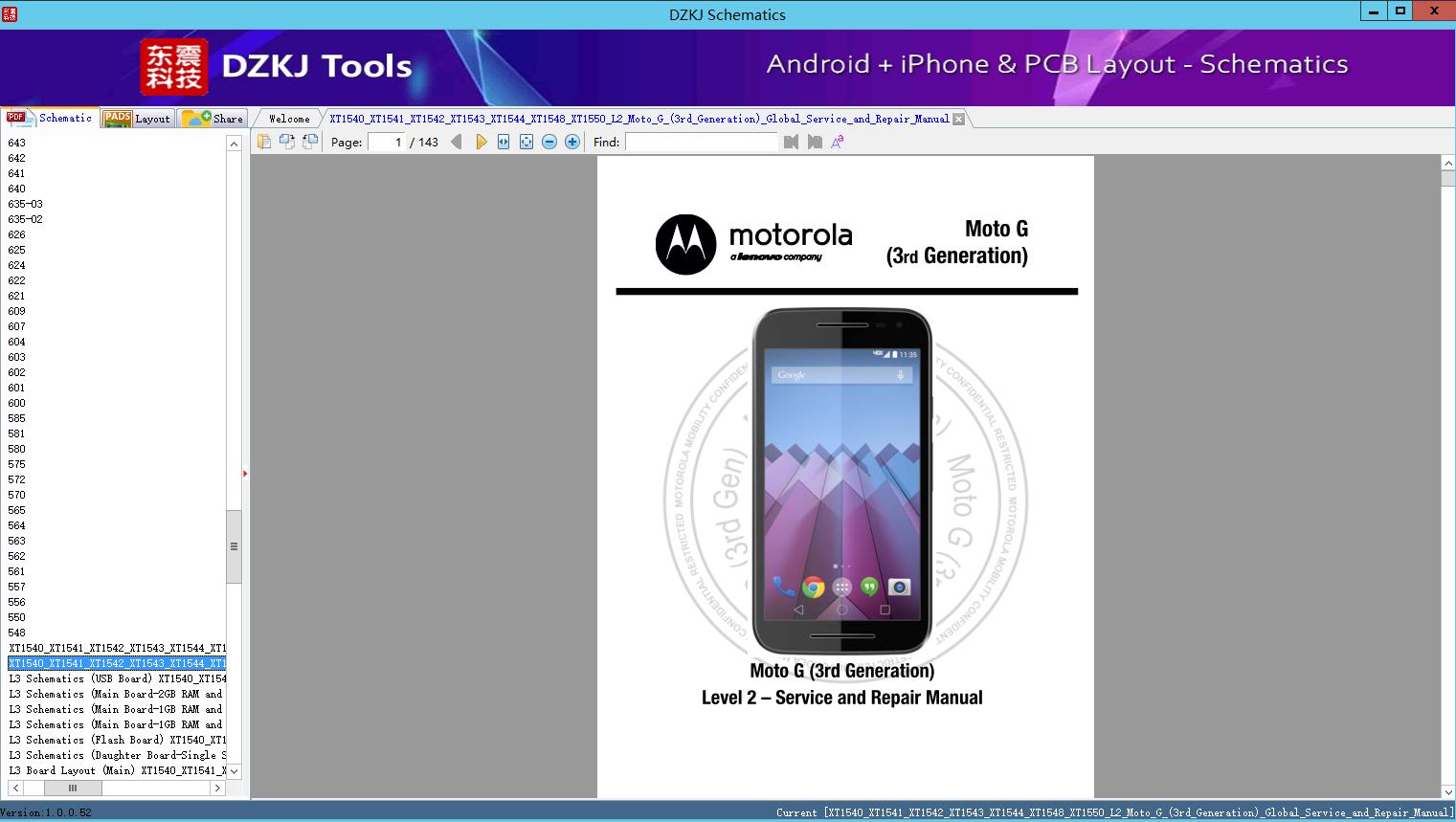This screenshot has height=822, width=1456.
Task: Select the XT1540 Service and Repair Manual tab
Action: 639,119
